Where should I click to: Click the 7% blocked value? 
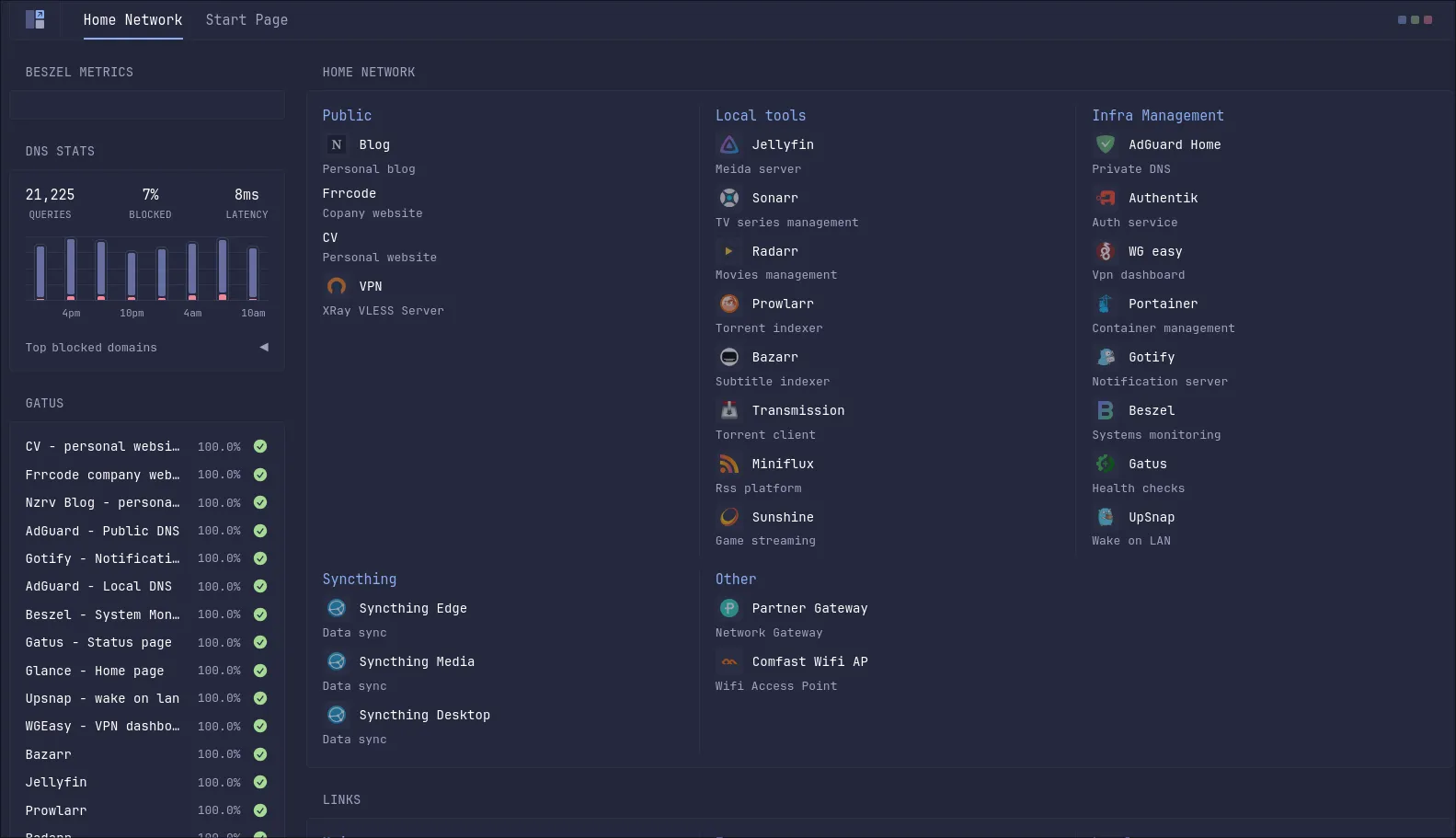pos(151,194)
